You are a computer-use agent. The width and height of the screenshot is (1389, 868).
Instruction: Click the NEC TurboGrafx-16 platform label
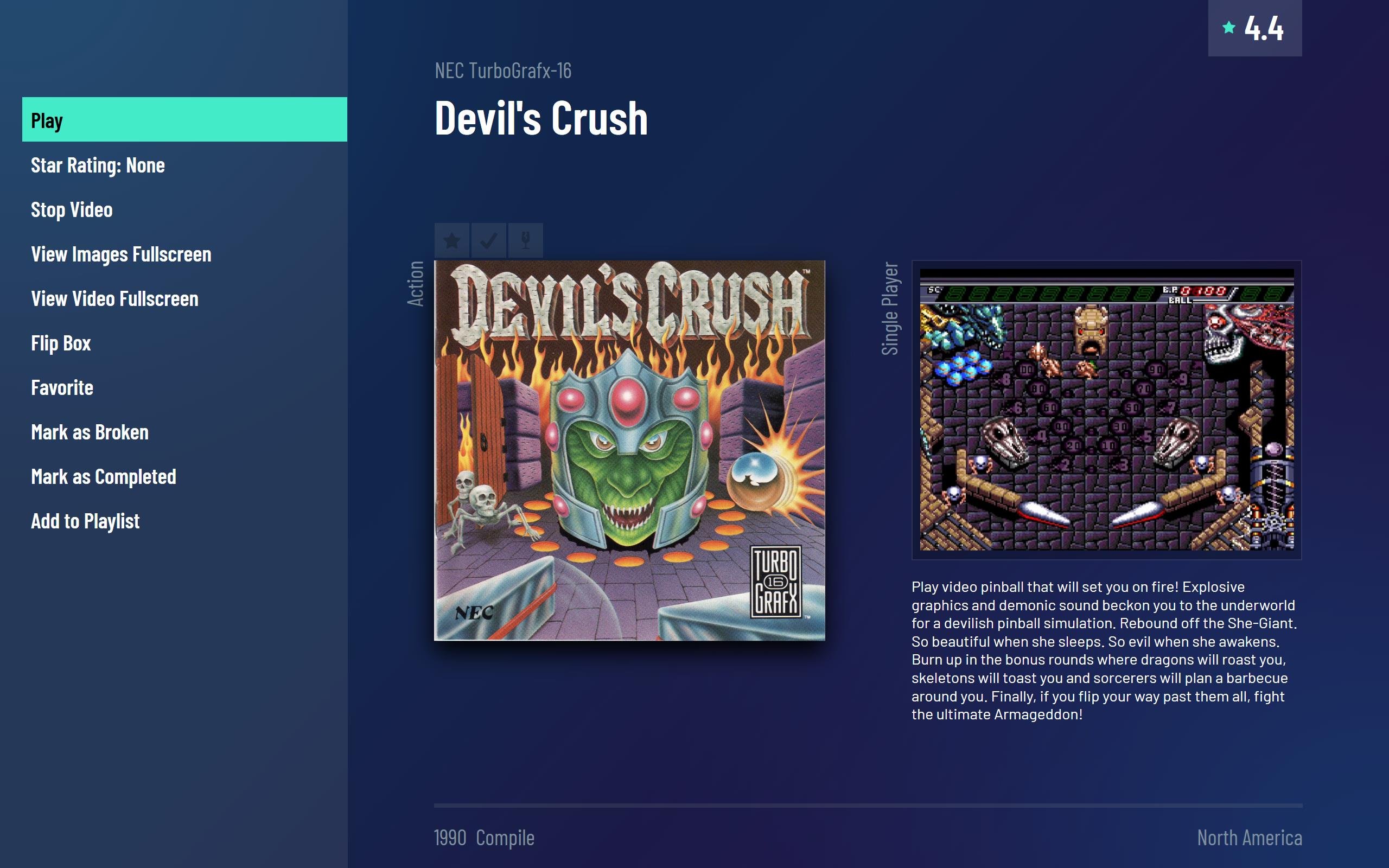[503, 71]
